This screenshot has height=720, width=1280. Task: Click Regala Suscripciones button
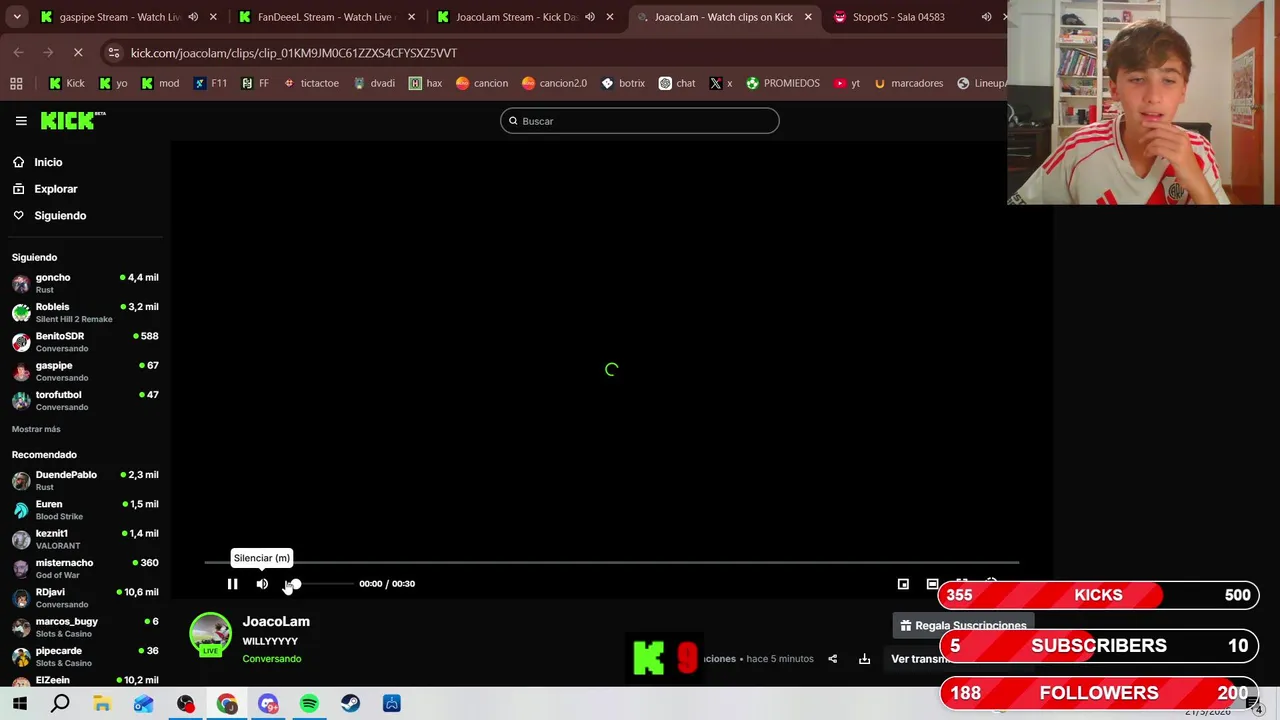[x=962, y=626]
